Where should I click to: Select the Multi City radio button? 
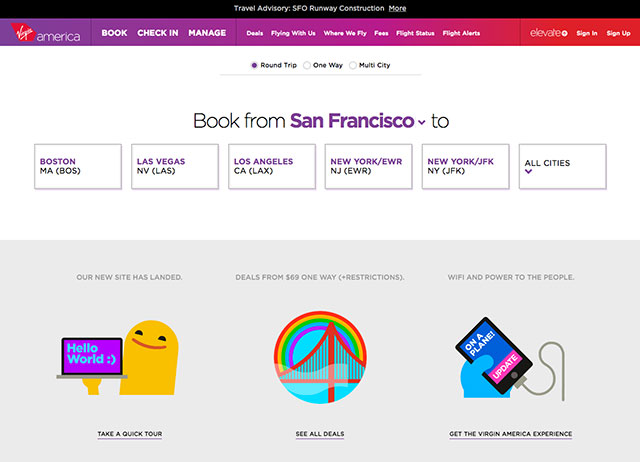pyautogui.click(x=353, y=65)
